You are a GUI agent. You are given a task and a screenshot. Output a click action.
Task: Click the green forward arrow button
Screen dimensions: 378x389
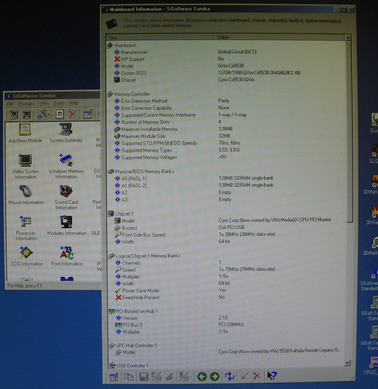(215, 376)
